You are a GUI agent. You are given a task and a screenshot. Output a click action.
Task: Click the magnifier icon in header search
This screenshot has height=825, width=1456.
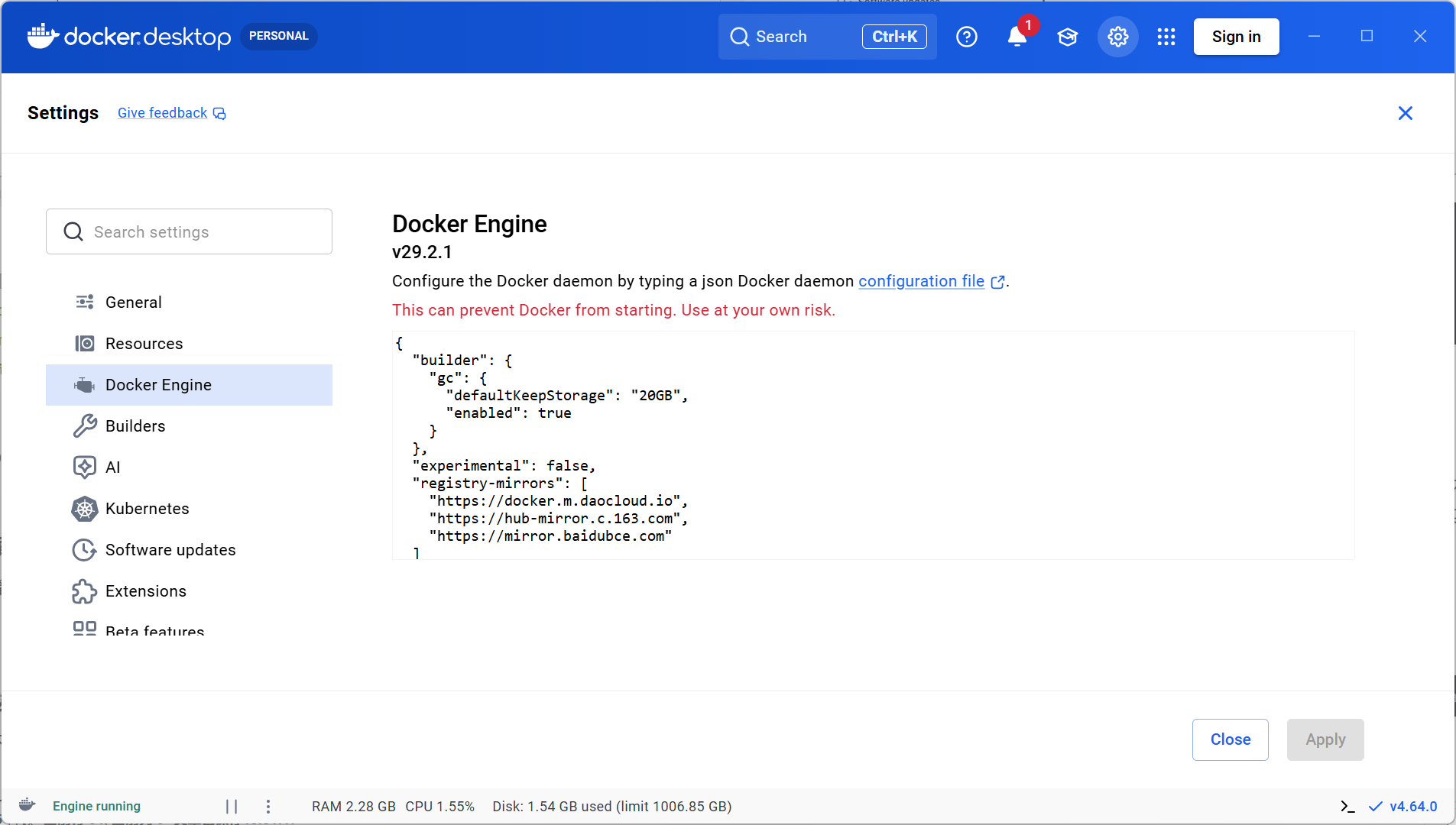pyautogui.click(x=739, y=37)
